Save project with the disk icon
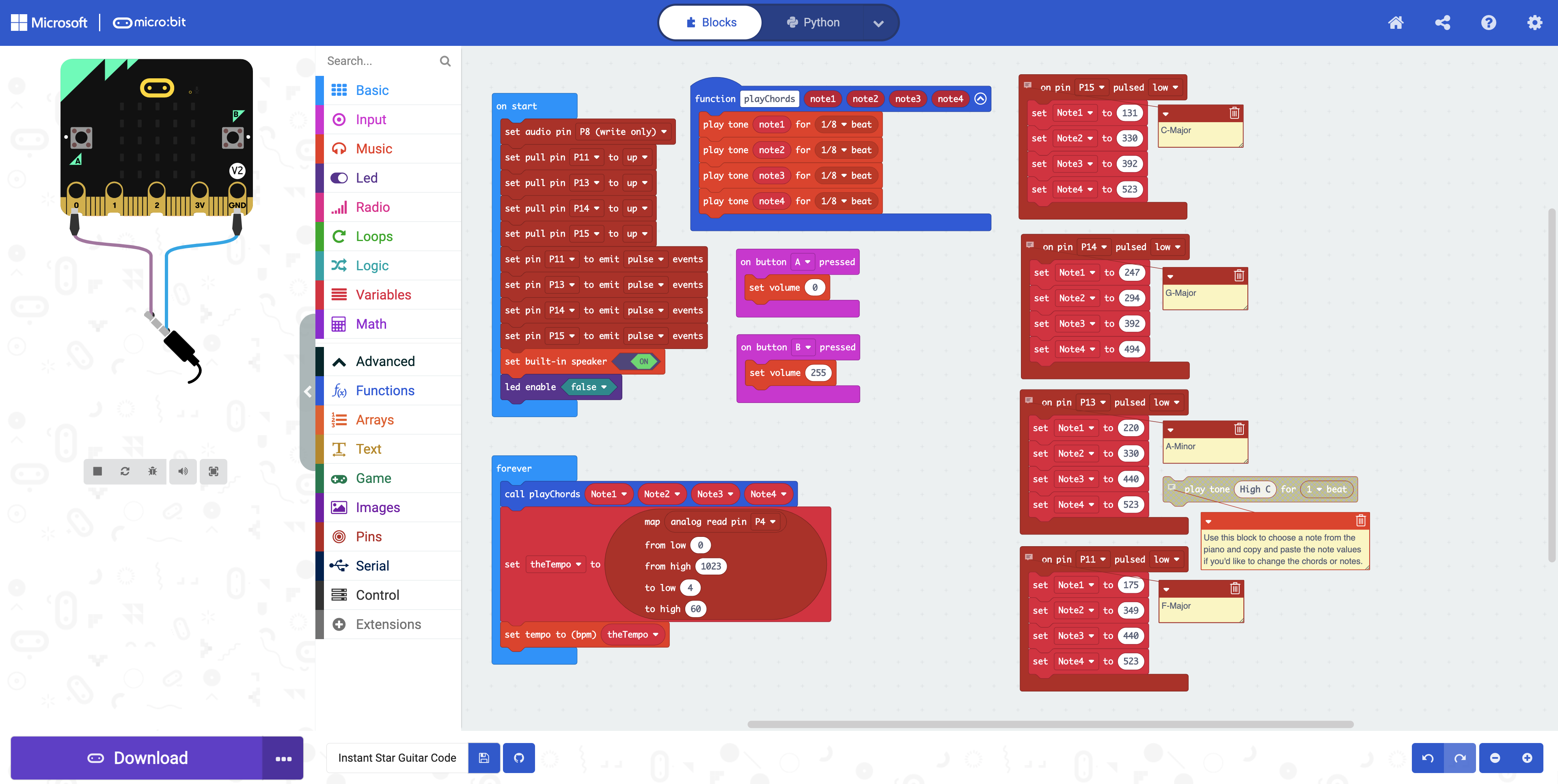Image resolution: width=1558 pixels, height=784 pixels. pyautogui.click(x=484, y=758)
